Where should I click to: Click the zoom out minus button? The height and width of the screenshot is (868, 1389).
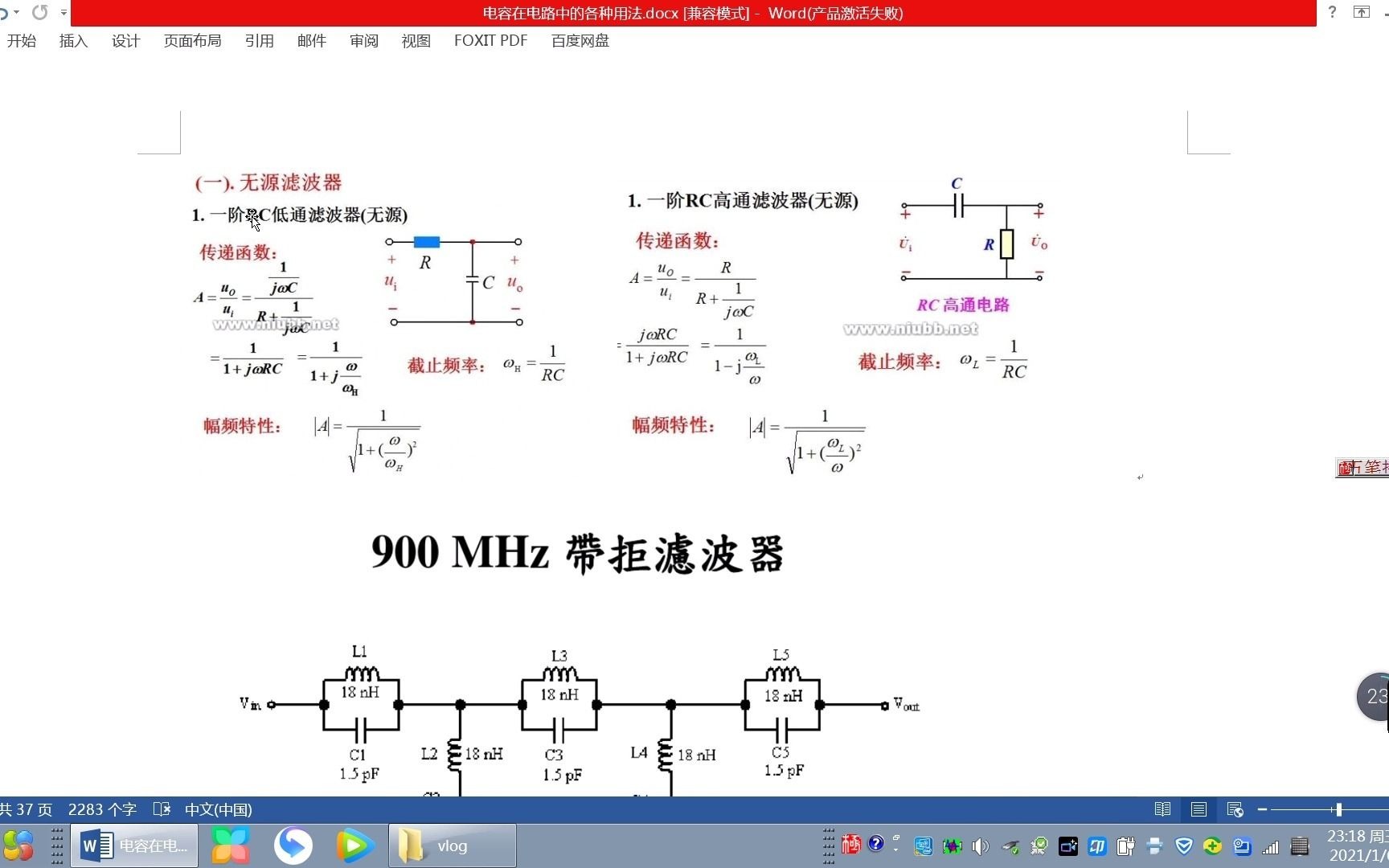1262,809
